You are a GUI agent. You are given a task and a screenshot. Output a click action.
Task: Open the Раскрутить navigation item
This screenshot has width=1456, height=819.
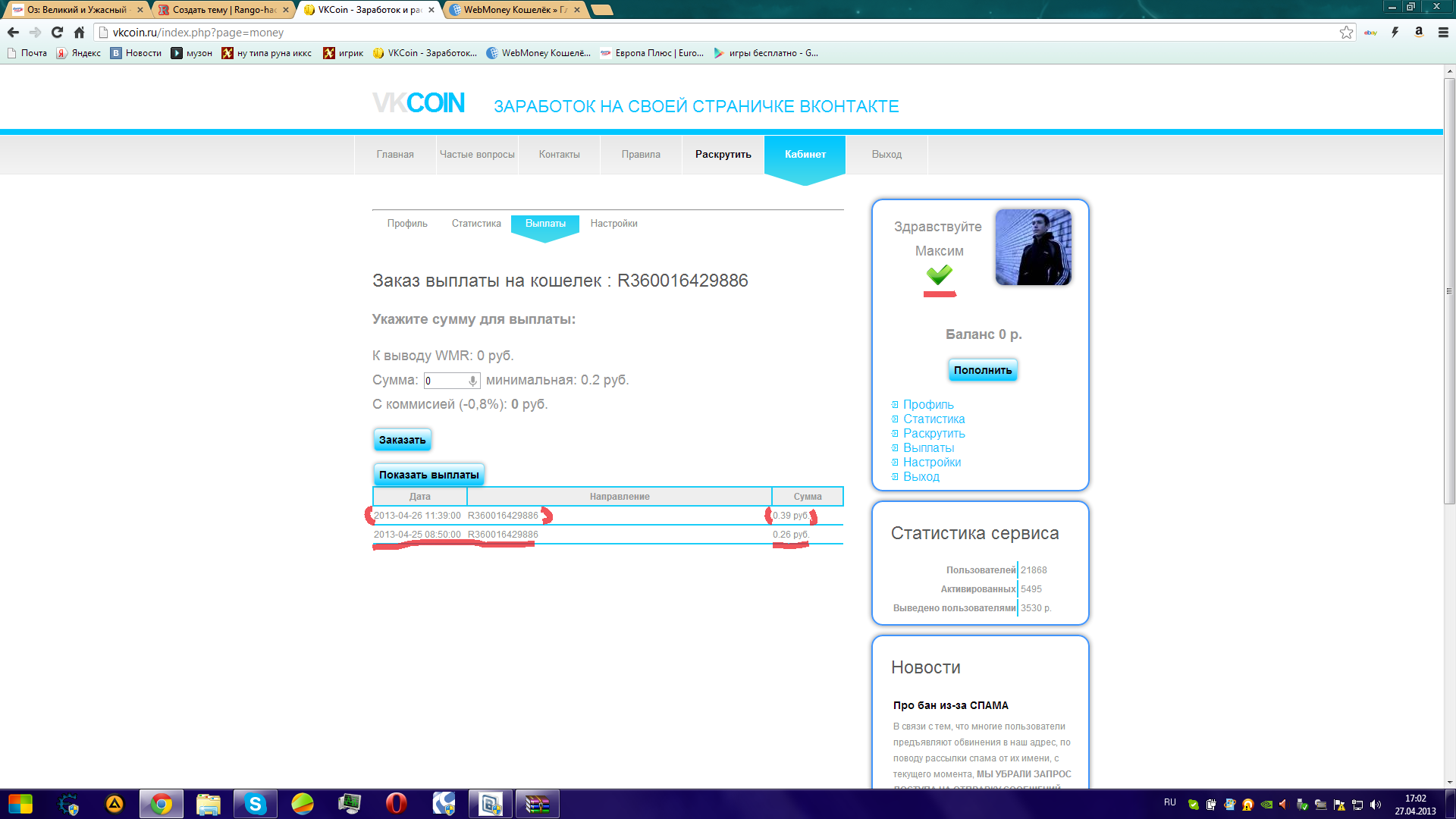click(x=723, y=154)
